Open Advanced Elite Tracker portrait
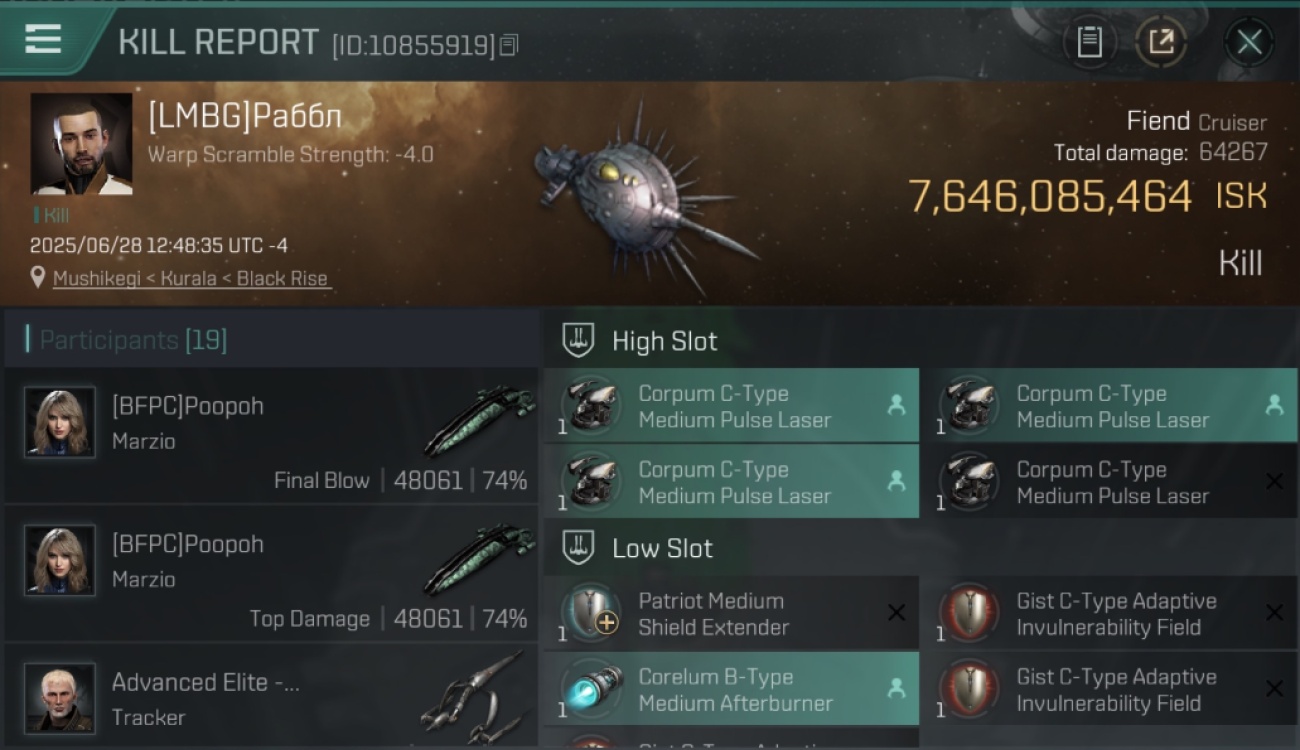Image resolution: width=1300 pixels, height=750 pixels. (60, 697)
